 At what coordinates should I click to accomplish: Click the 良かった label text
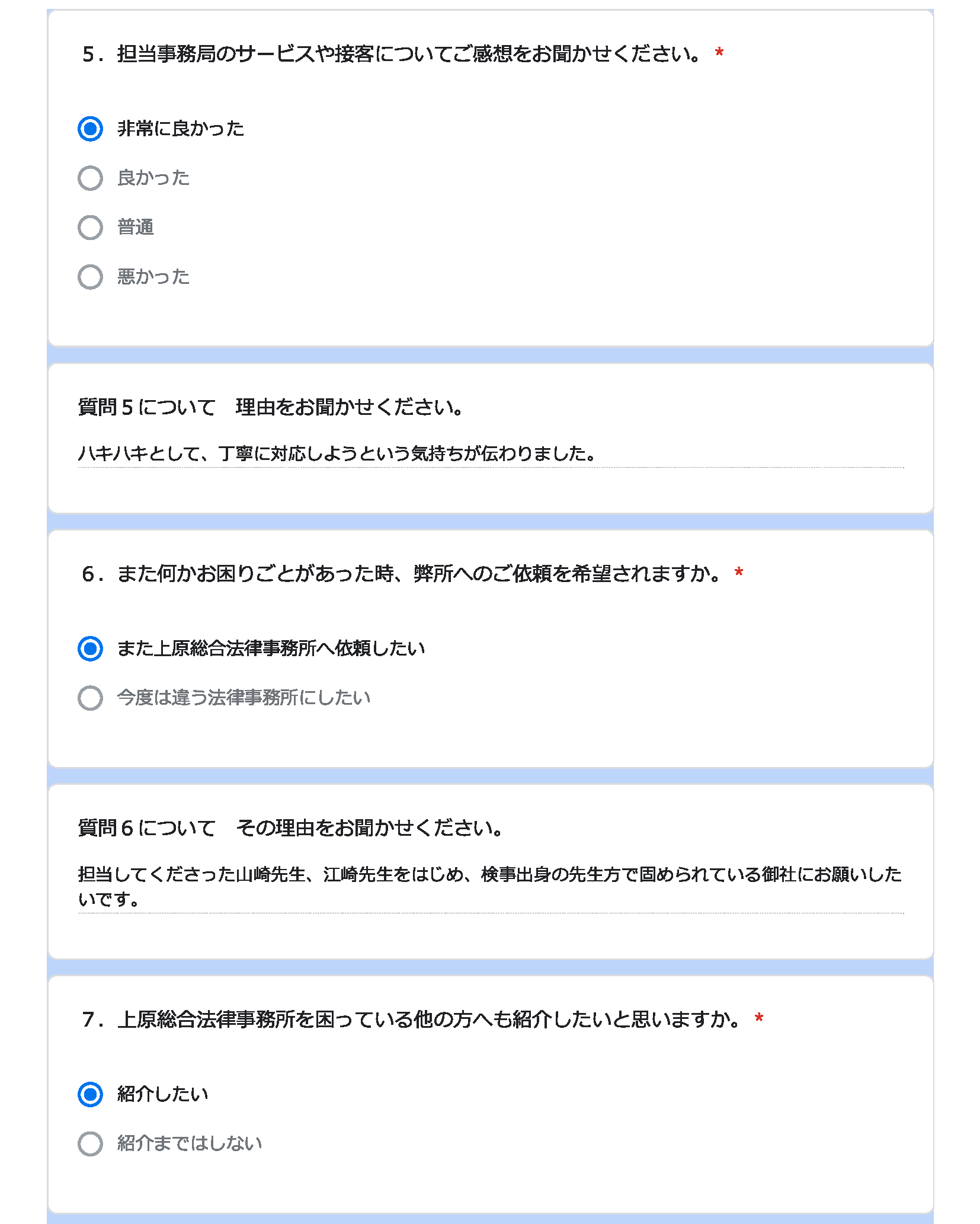pos(153,178)
